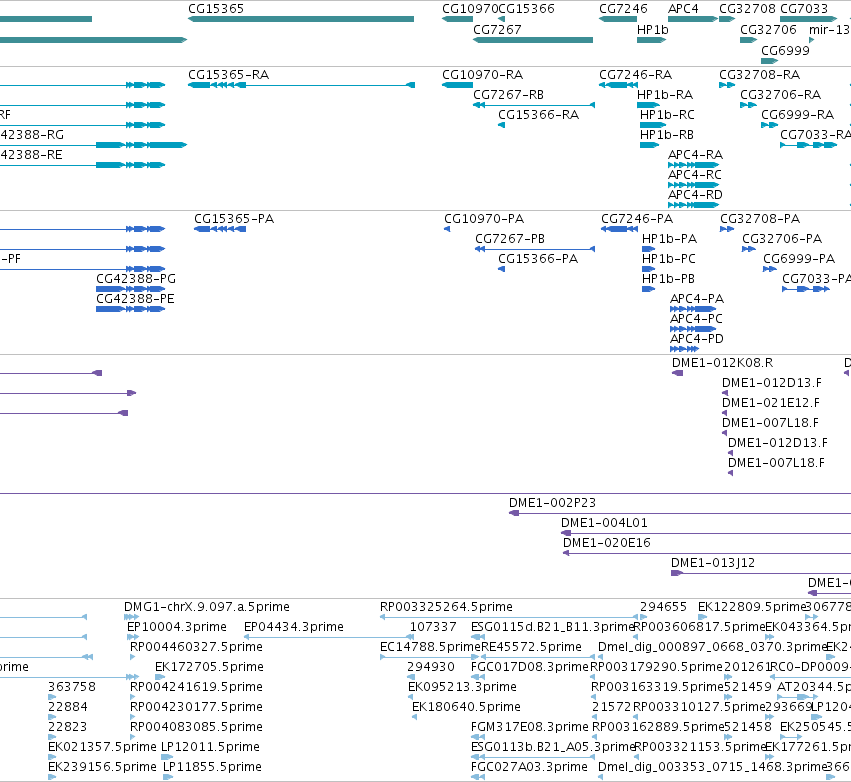This screenshot has height=782, width=851.
Task: Select BAC end DME1-021E12.F
Action: click(725, 413)
